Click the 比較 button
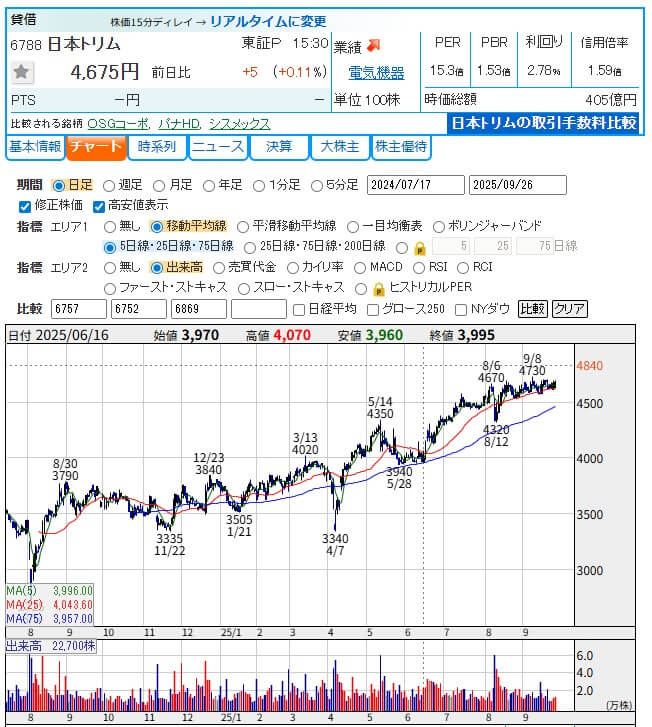The image size is (652, 727). pos(532,309)
